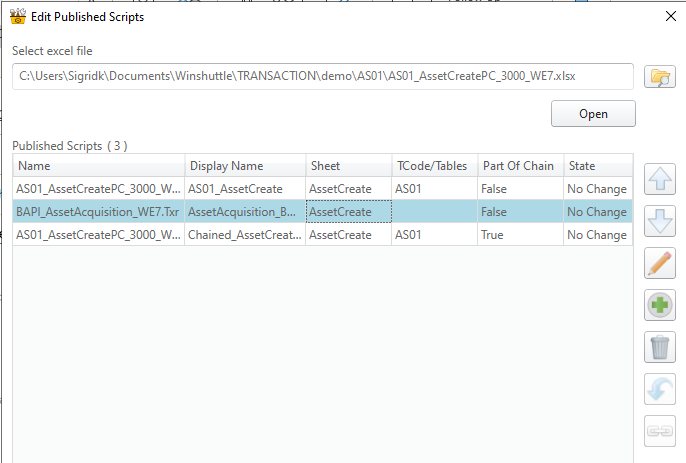
Task: Sort by Part Of Chain column header
Action: (521, 166)
